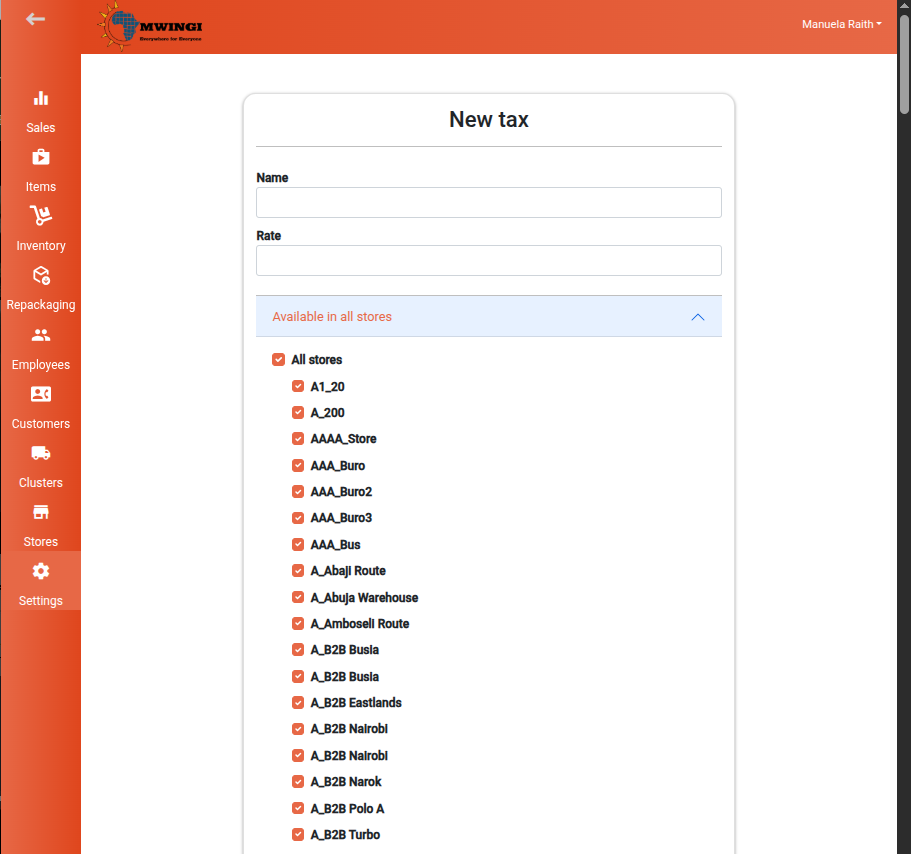Uncheck the AAAA_Store checkbox
Screen dimensions: 911x854
tap(298, 439)
